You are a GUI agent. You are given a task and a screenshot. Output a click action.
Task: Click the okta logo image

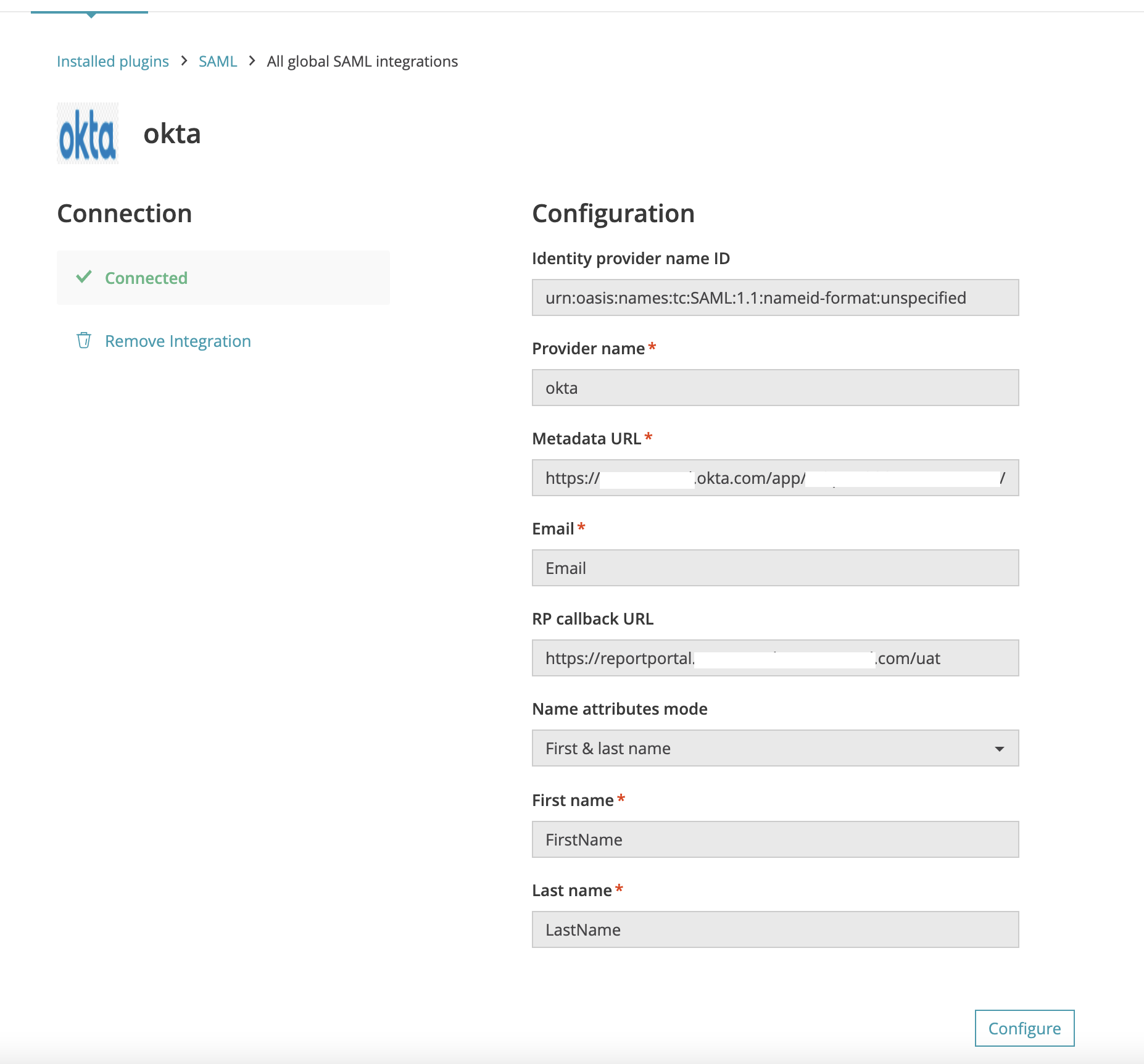point(88,133)
